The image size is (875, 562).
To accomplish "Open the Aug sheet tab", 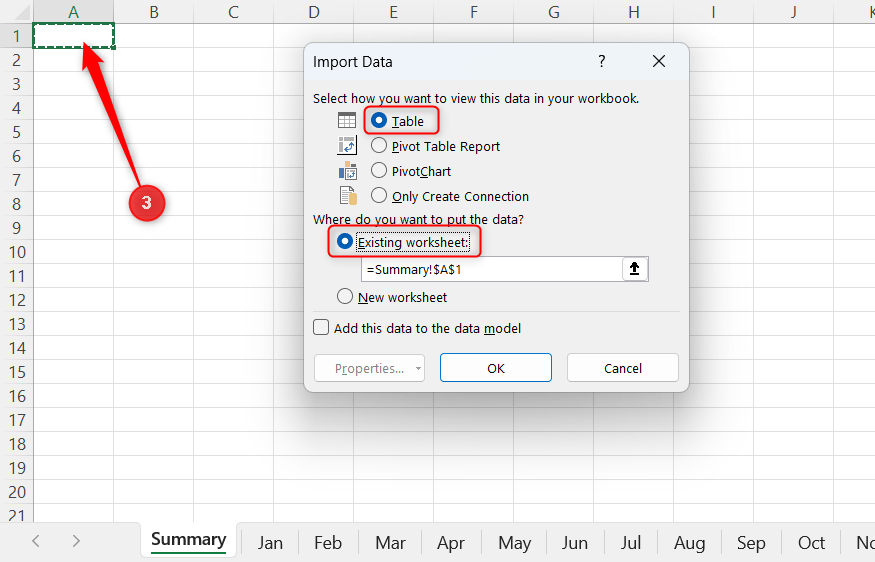I will 690,542.
